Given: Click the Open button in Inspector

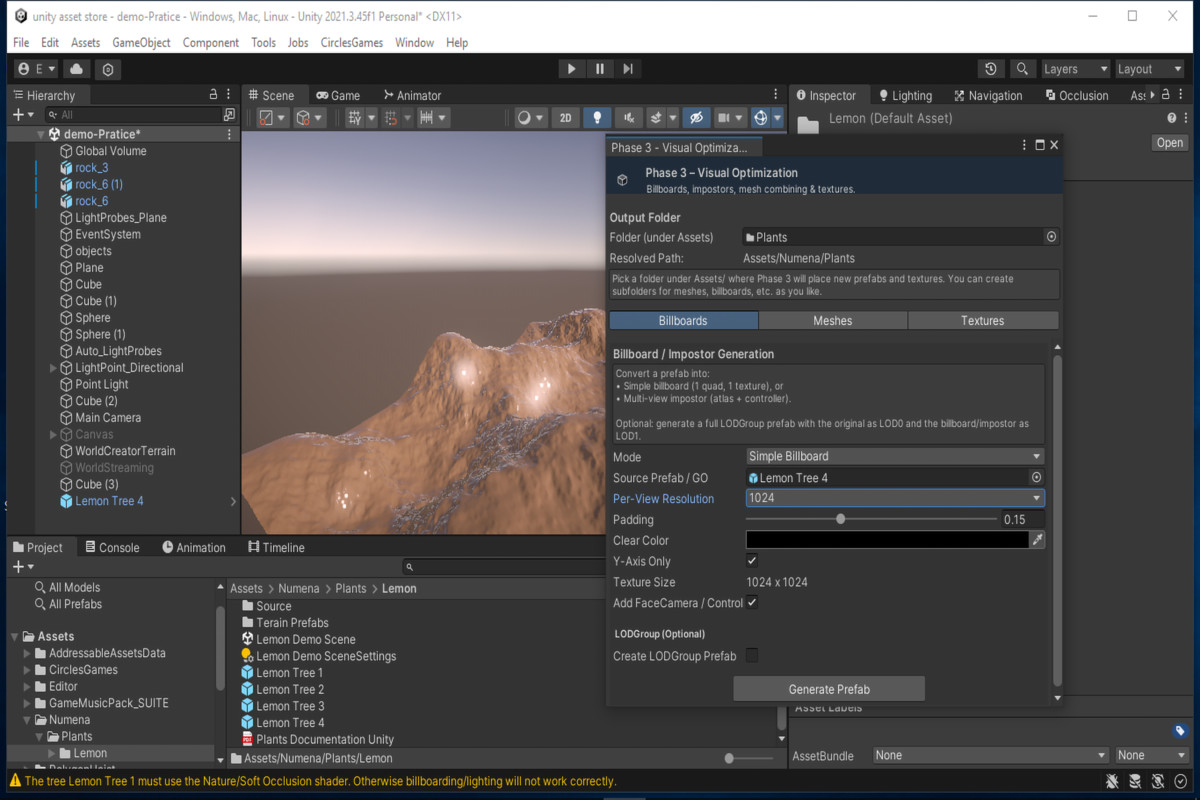Looking at the screenshot, I should [1169, 143].
